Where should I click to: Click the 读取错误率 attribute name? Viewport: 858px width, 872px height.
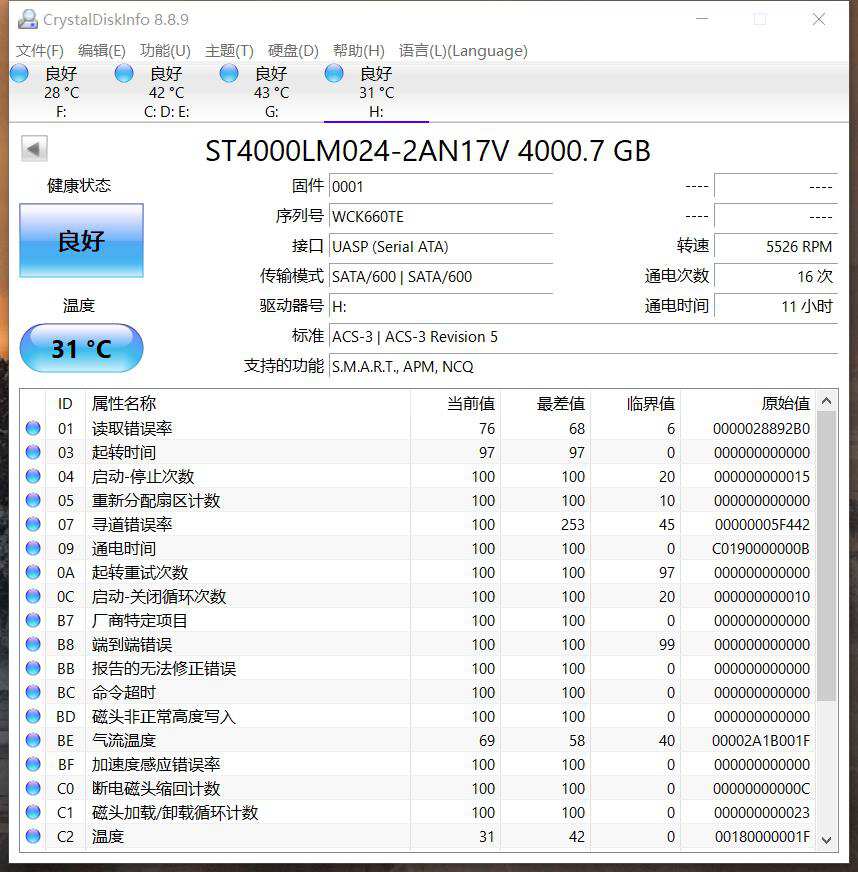132,428
